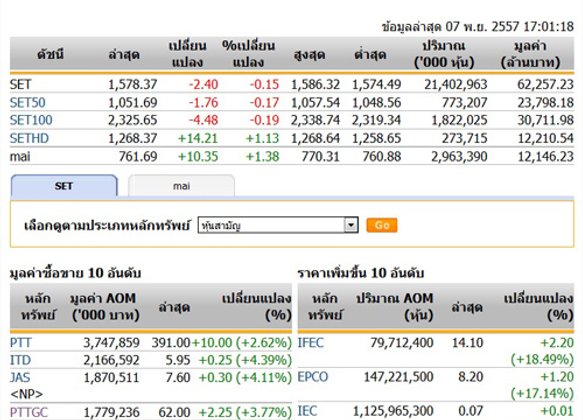
Task: Click the orange Go button
Action: (382, 225)
